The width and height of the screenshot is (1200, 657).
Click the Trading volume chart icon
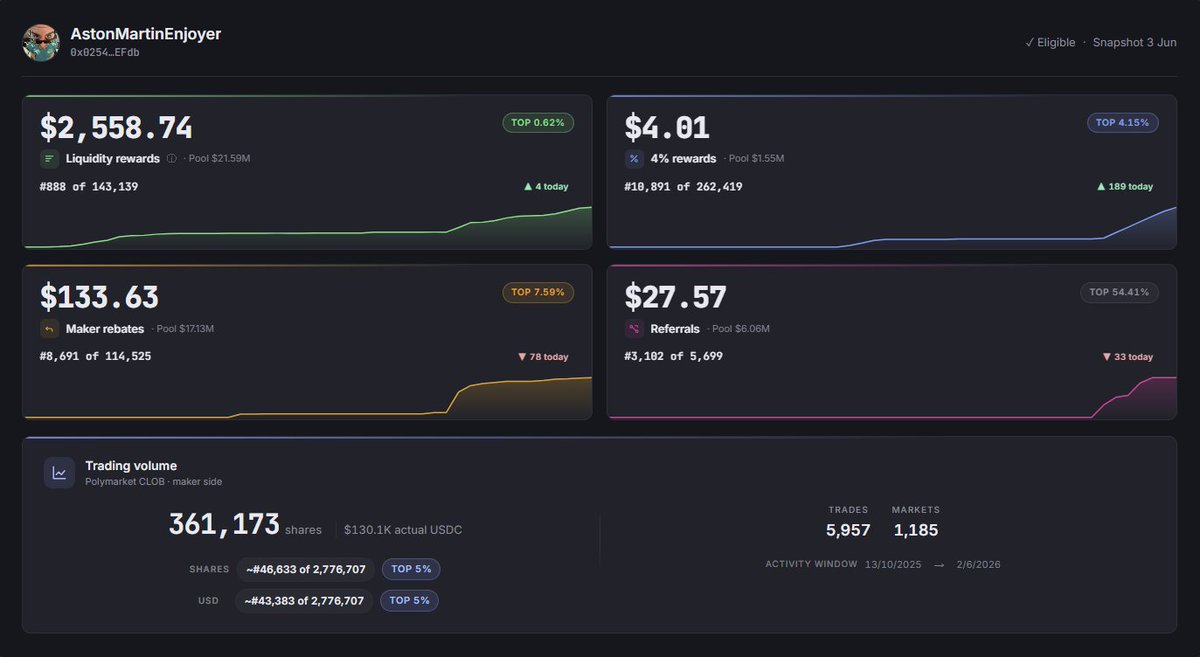coord(59,473)
